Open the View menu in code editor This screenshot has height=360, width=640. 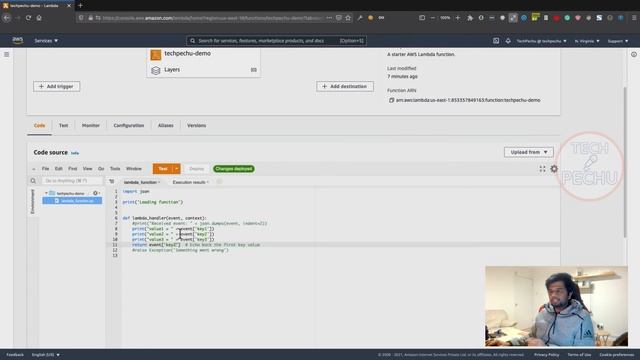(x=87, y=169)
